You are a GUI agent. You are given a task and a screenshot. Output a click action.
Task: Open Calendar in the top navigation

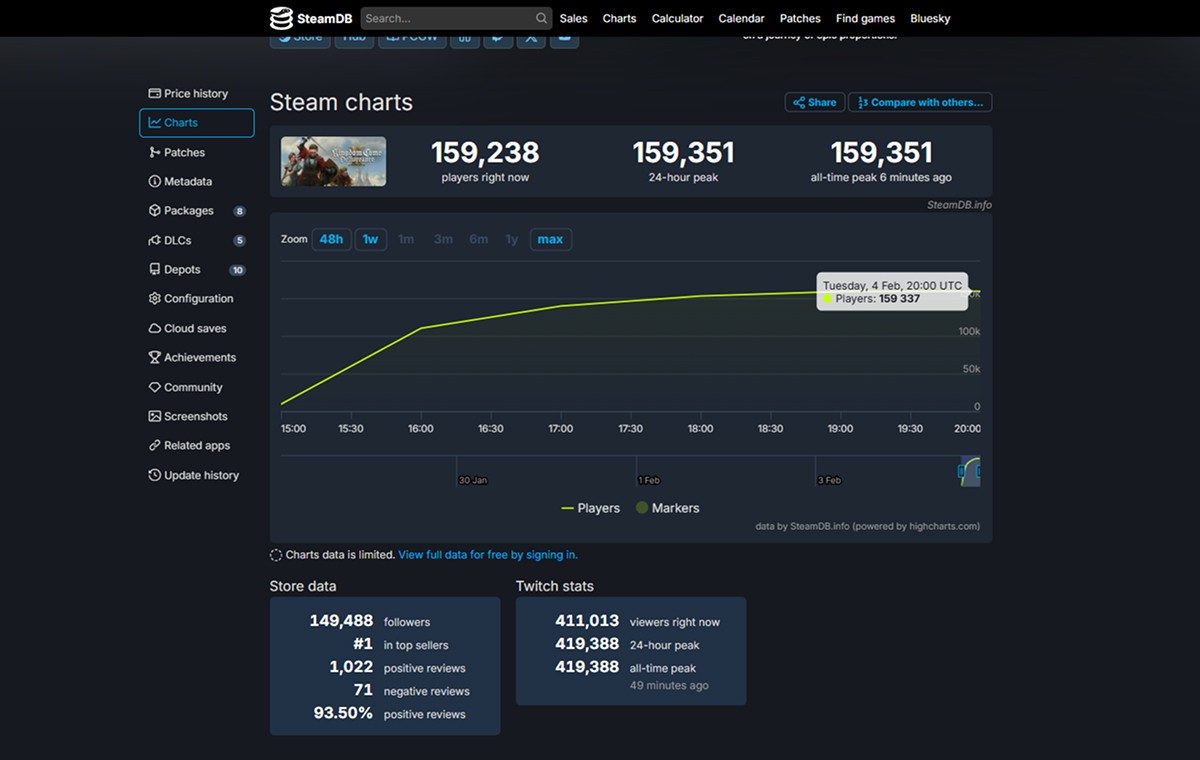[741, 18]
